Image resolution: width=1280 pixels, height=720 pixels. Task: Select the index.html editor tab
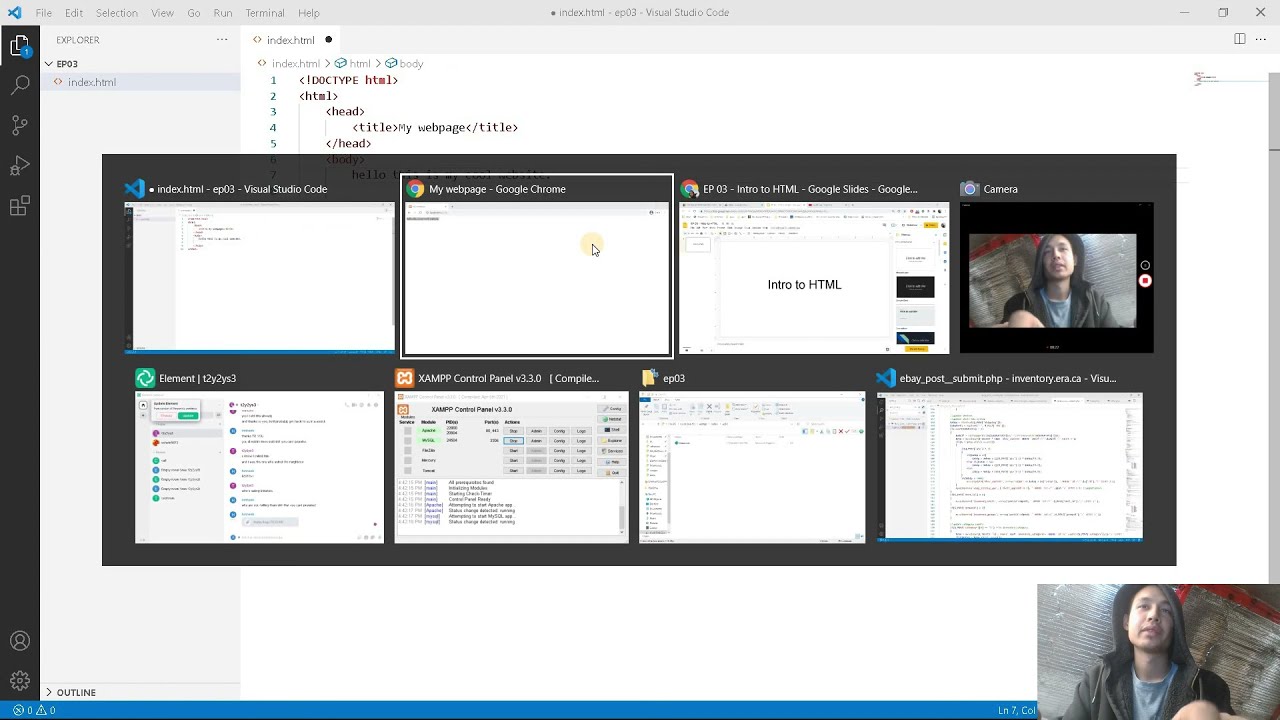(x=291, y=40)
